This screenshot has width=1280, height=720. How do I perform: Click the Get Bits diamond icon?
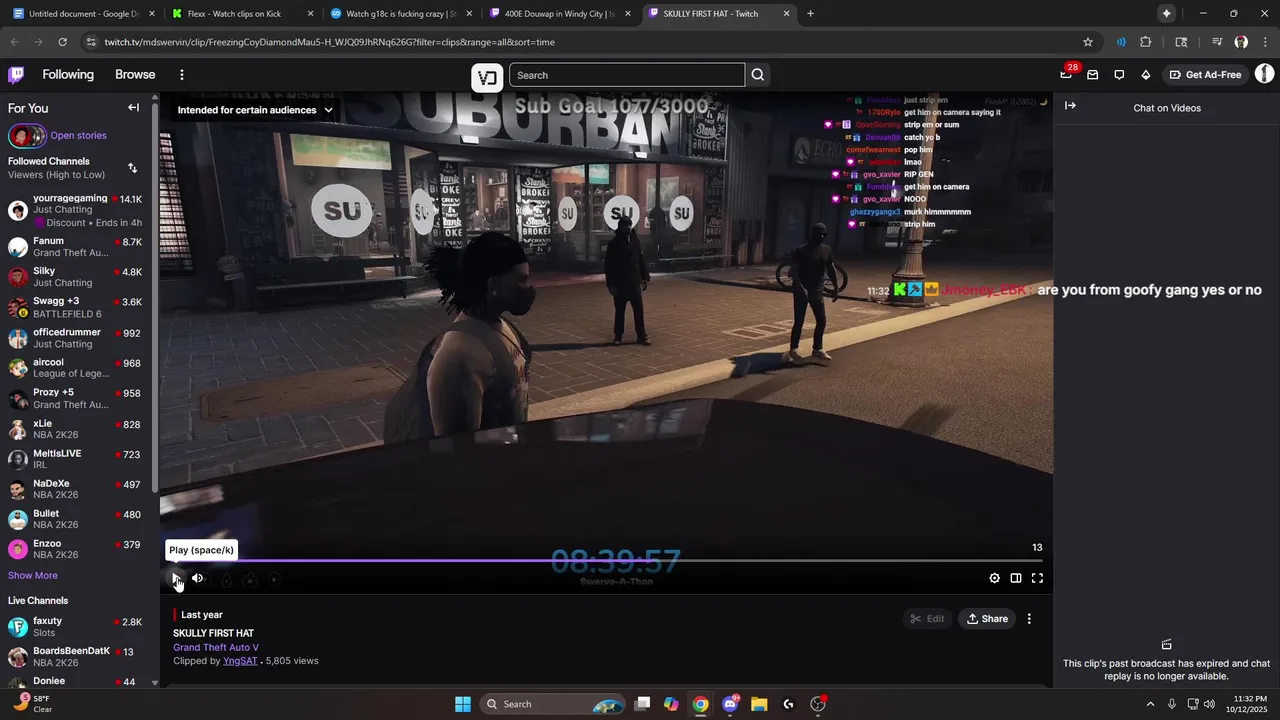[1146, 75]
